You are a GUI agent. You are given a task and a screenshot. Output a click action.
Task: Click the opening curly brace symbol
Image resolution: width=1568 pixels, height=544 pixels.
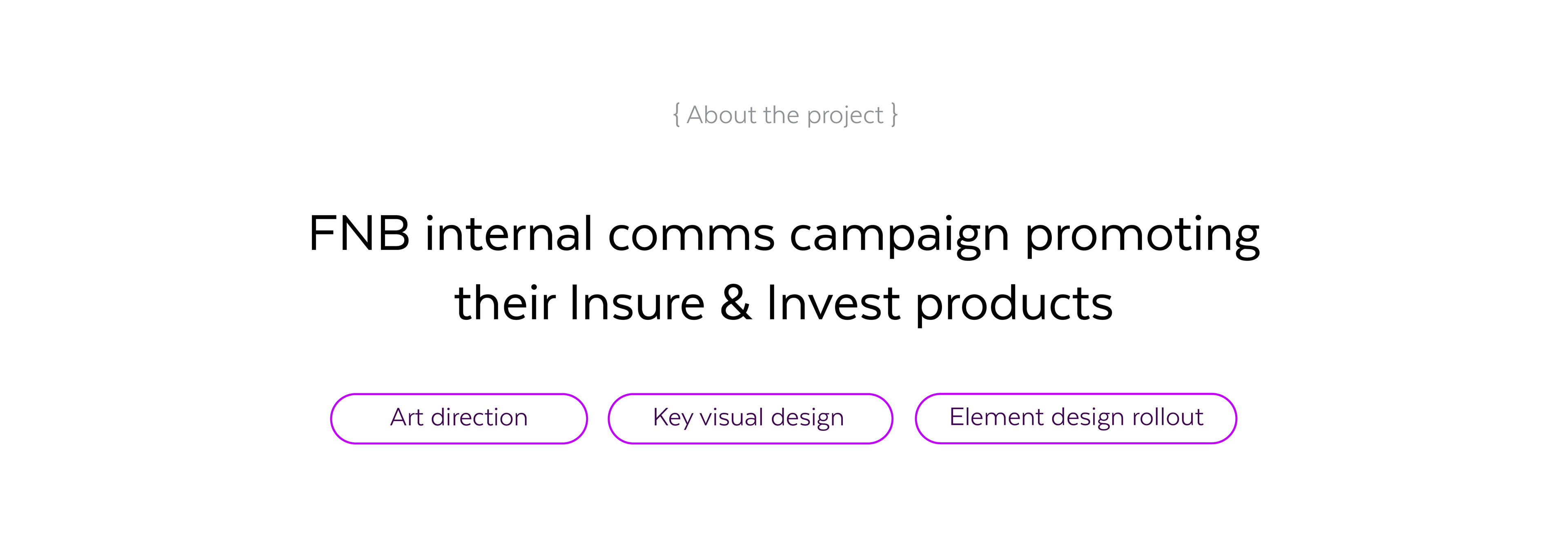click(676, 115)
